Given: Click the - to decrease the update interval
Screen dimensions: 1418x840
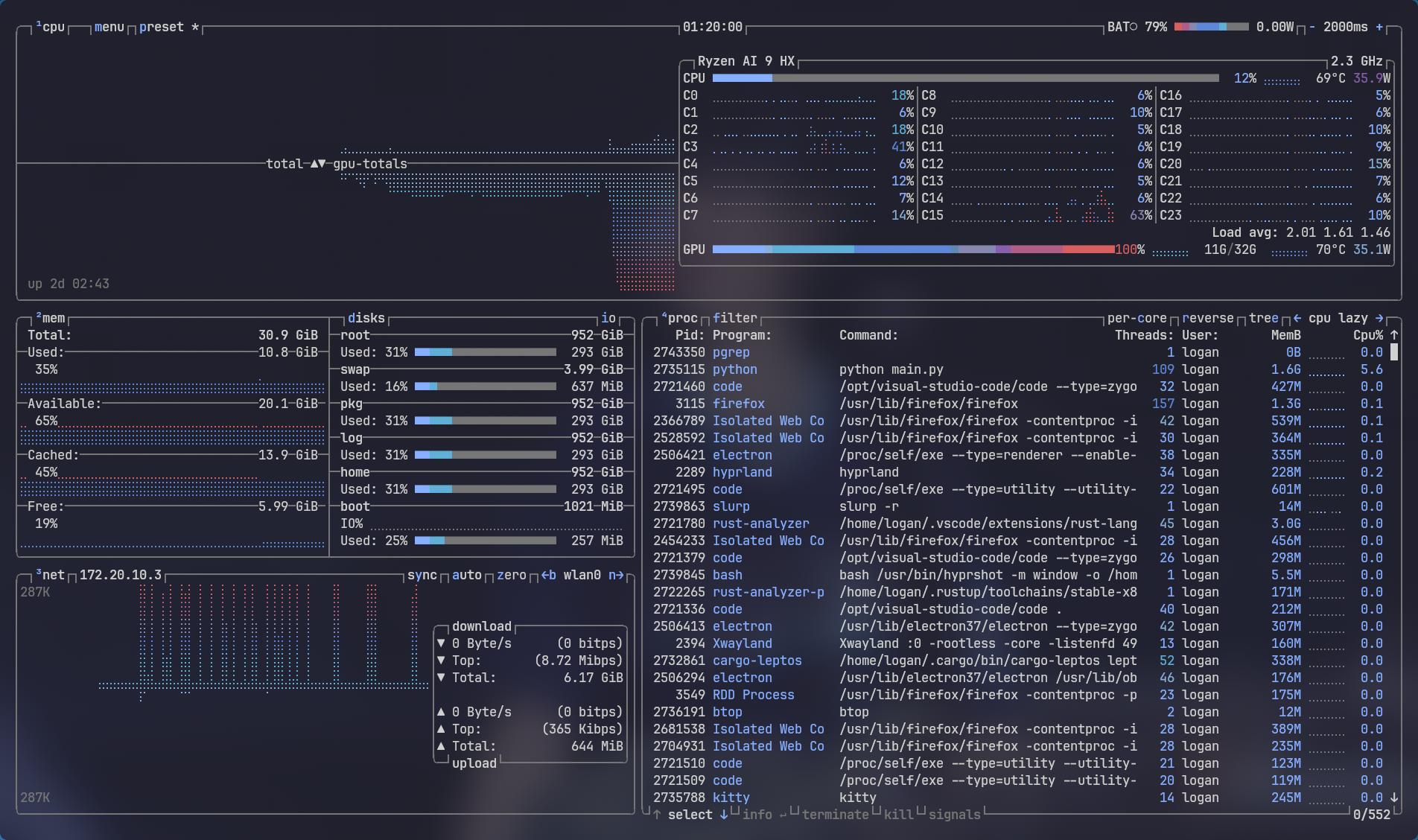Looking at the screenshot, I should tap(1312, 27).
